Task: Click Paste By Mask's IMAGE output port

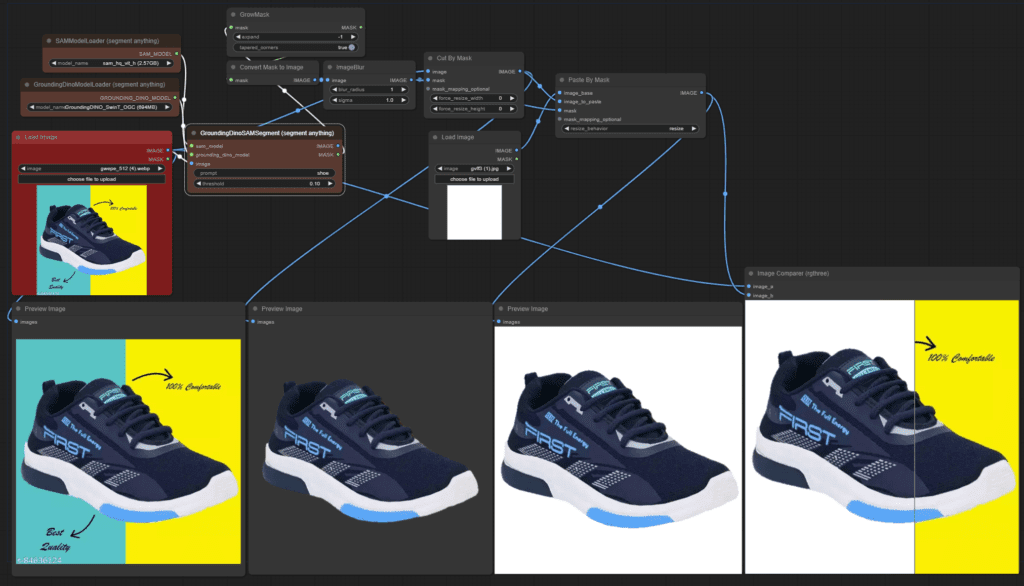Action: [702, 93]
